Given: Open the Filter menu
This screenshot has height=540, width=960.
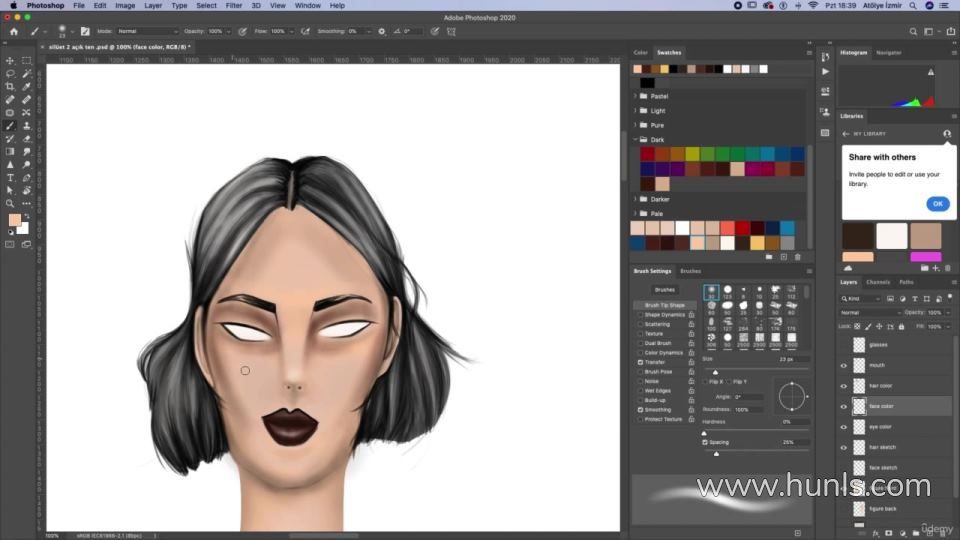Looking at the screenshot, I should pos(234,5).
